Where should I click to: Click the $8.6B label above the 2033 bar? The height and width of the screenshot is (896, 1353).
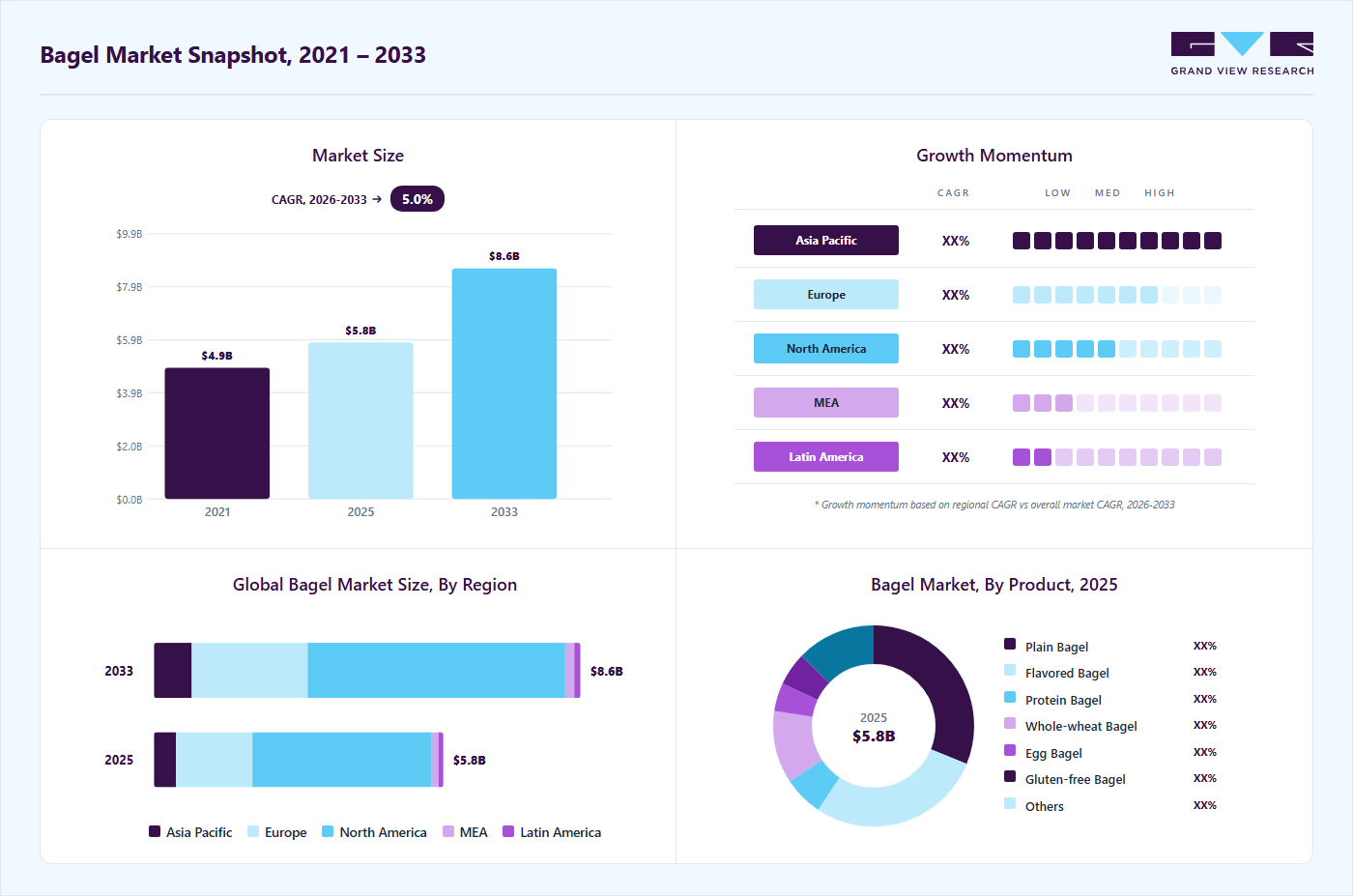point(504,256)
